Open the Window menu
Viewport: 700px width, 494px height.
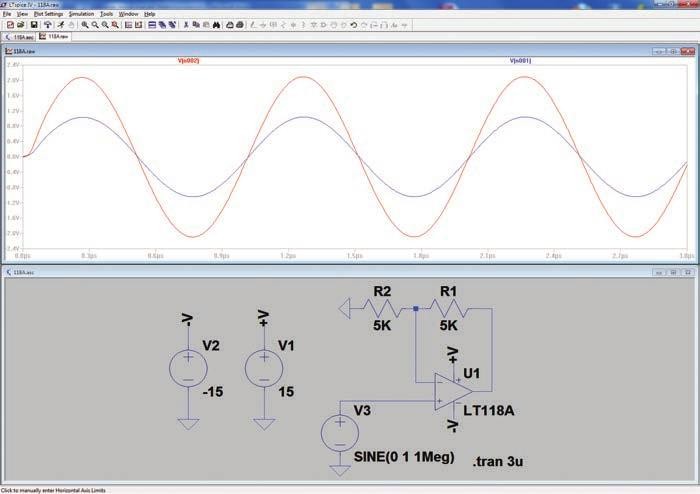coord(128,14)
